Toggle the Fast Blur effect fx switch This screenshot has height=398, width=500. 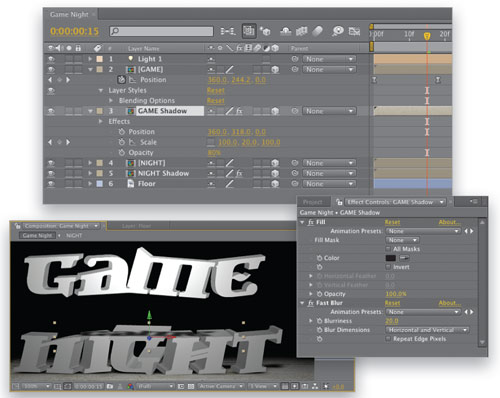coord(311,303)
